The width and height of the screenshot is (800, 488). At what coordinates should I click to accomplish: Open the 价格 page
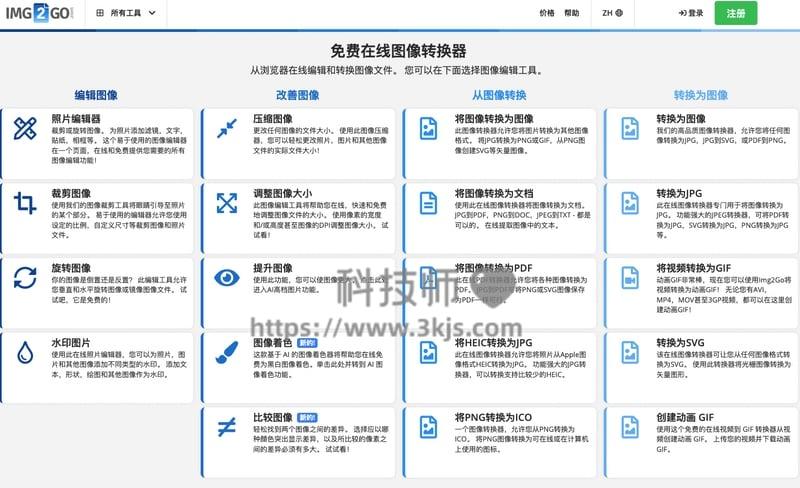(546, 13)
